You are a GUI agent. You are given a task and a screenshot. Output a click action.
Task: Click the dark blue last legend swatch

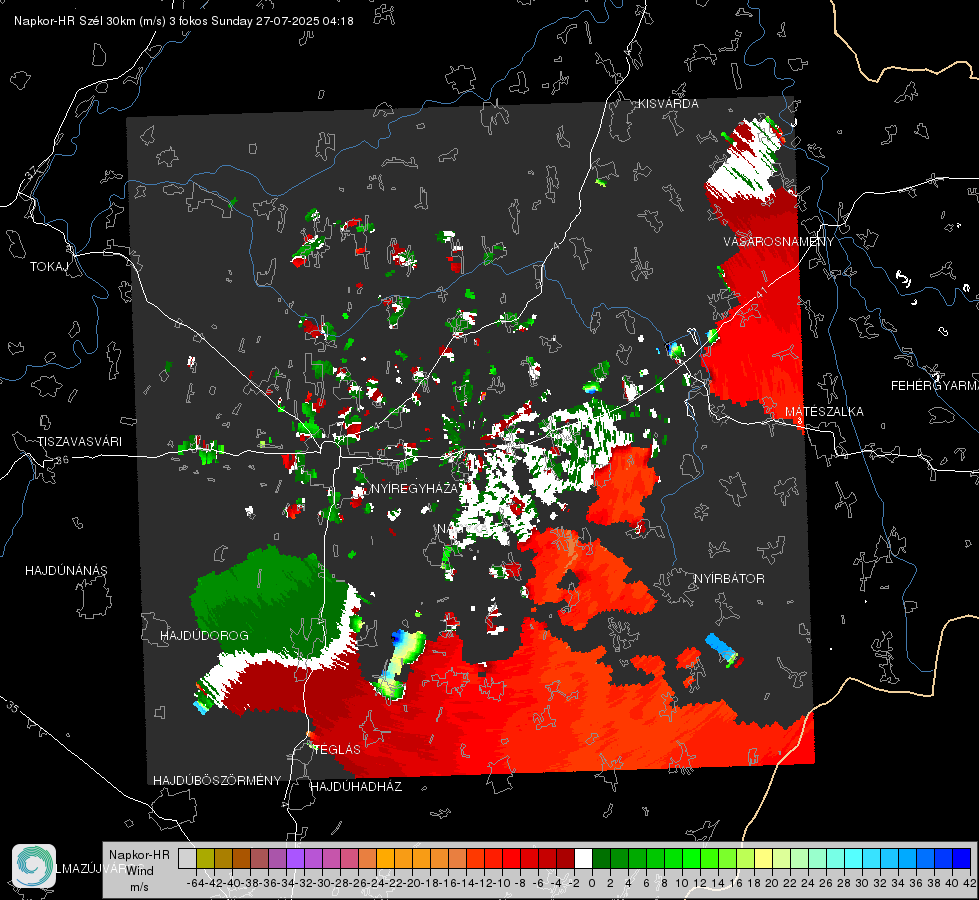click(962, 858)
